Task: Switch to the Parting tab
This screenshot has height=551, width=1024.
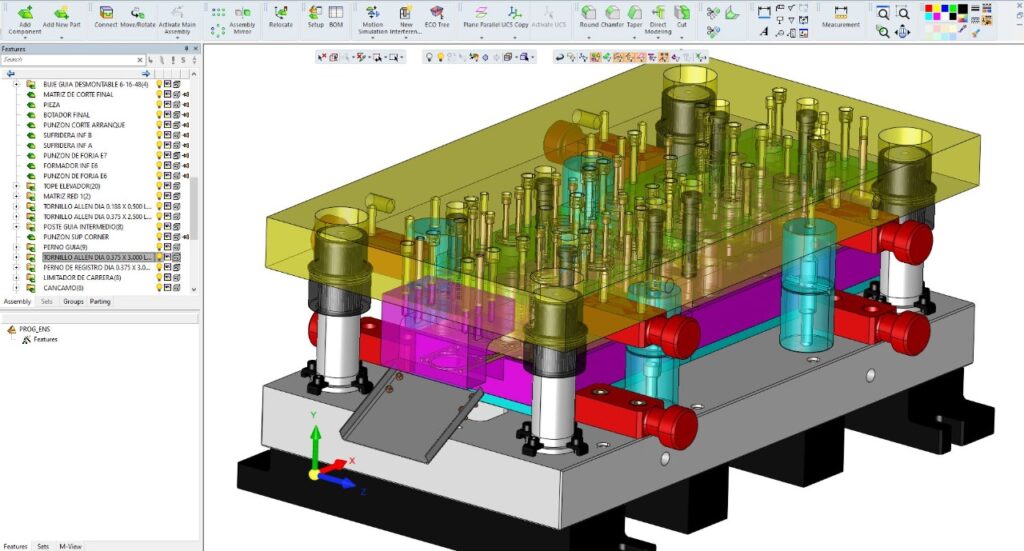Action: 100,302
